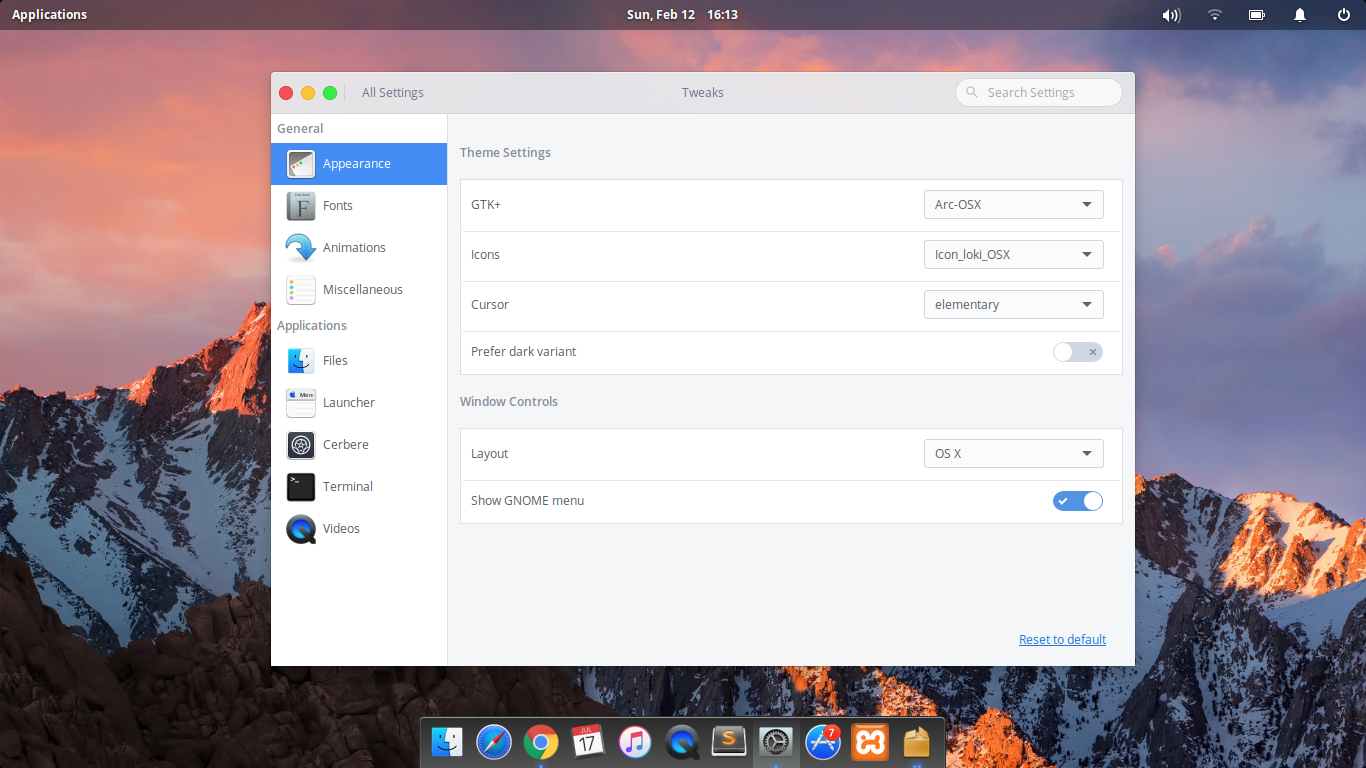1366x768 pixels.
Task: Launch Google Chrome from the dock
Action: 541,742
